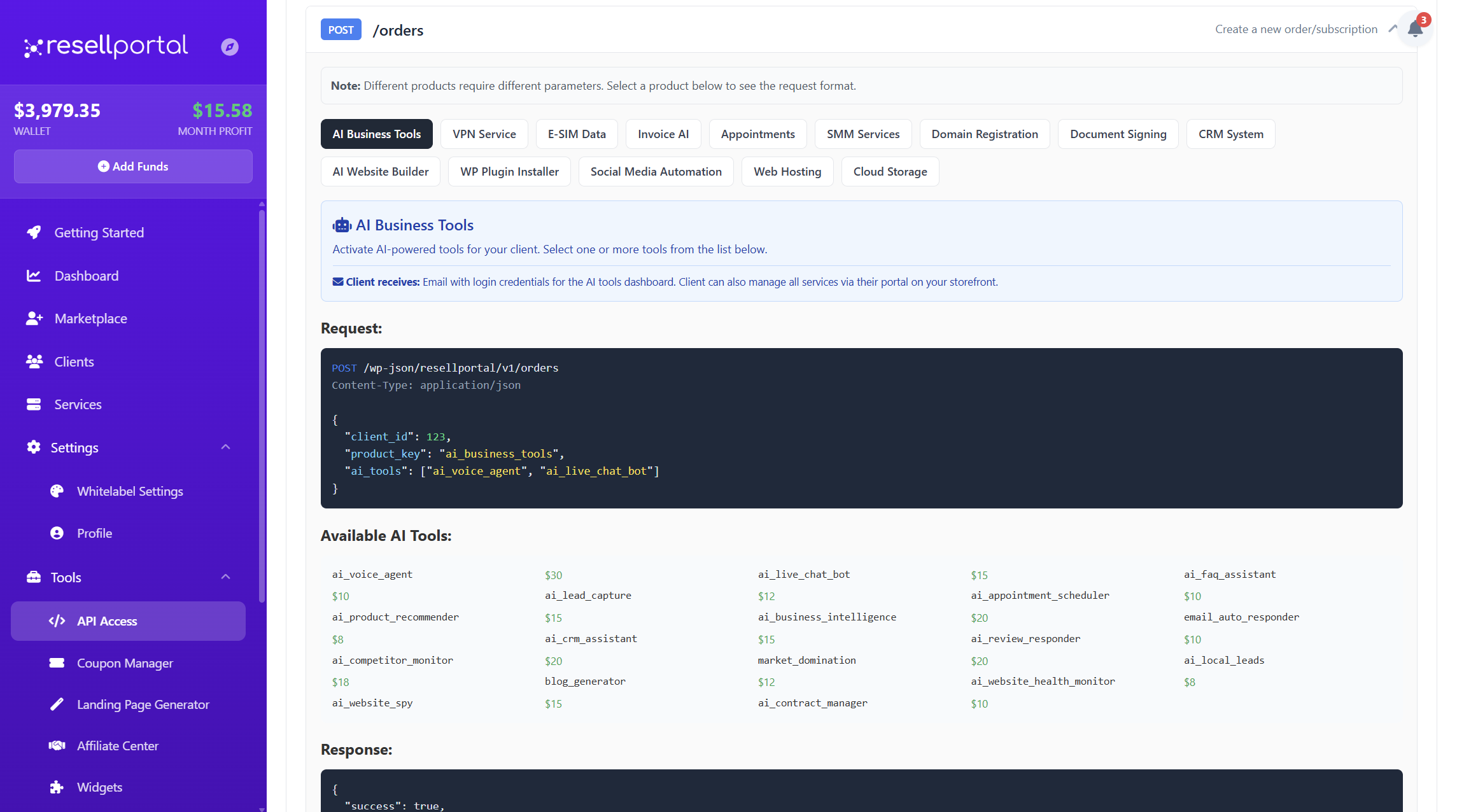The width and height of the screenshot is (1457, 812).
Task: Click the compass icon beside the resellportal logo
Action: pyautogui.click(x=230, y=46)
